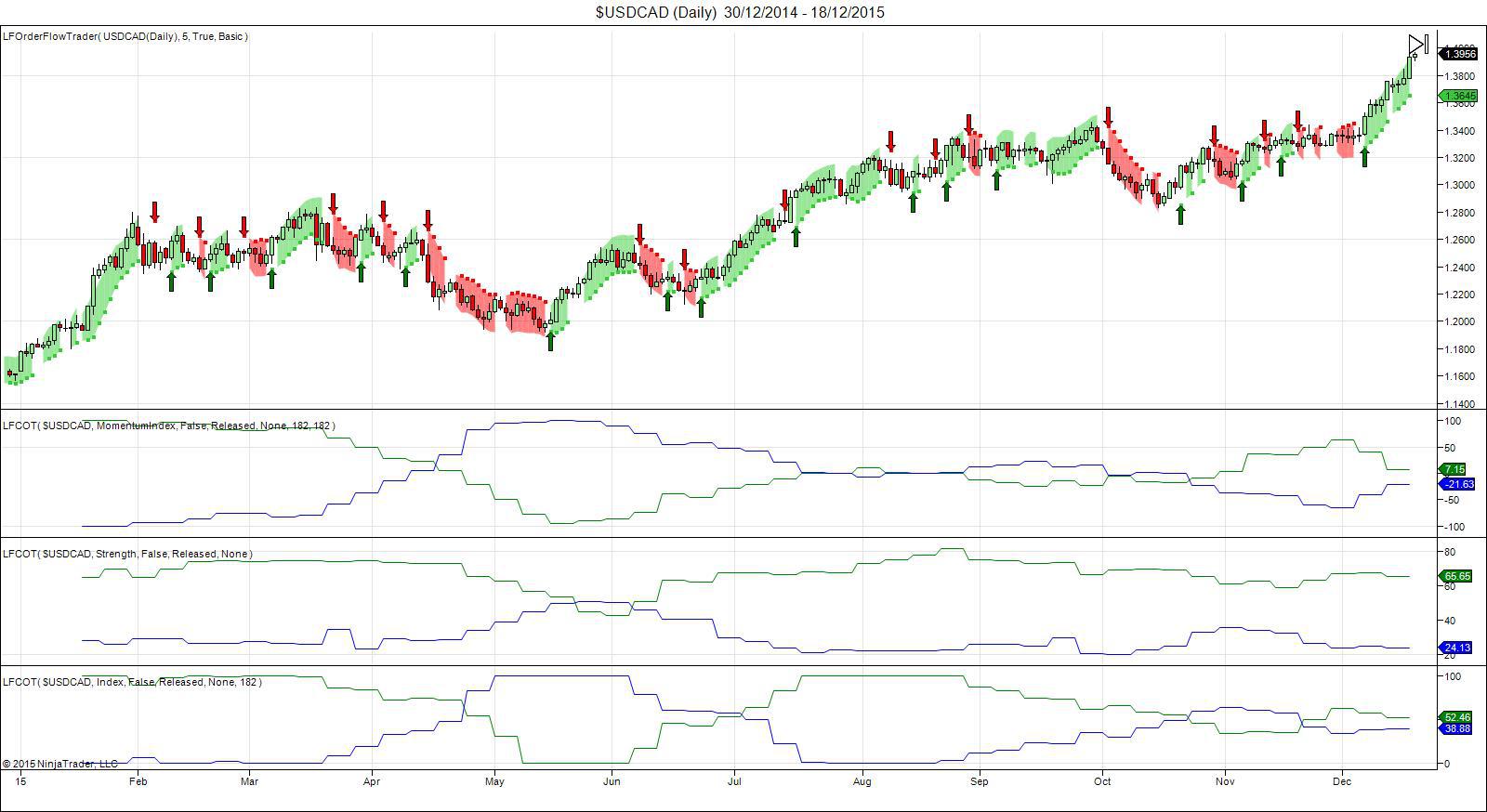
Task: Click the Apr label on time axis
Action: pos(372,782)
